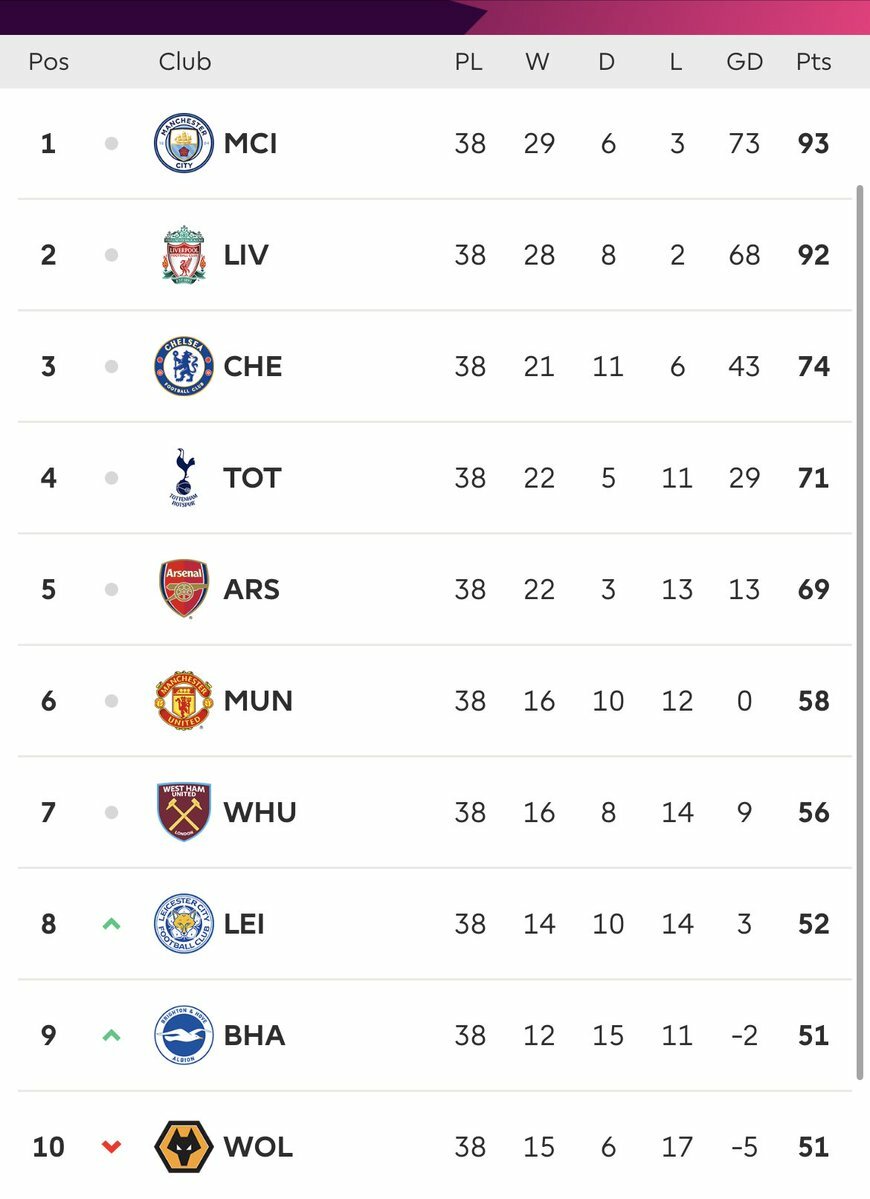
Task: Tap the Brighton & Hove Albion badge
Action: tap(183, 1035)
